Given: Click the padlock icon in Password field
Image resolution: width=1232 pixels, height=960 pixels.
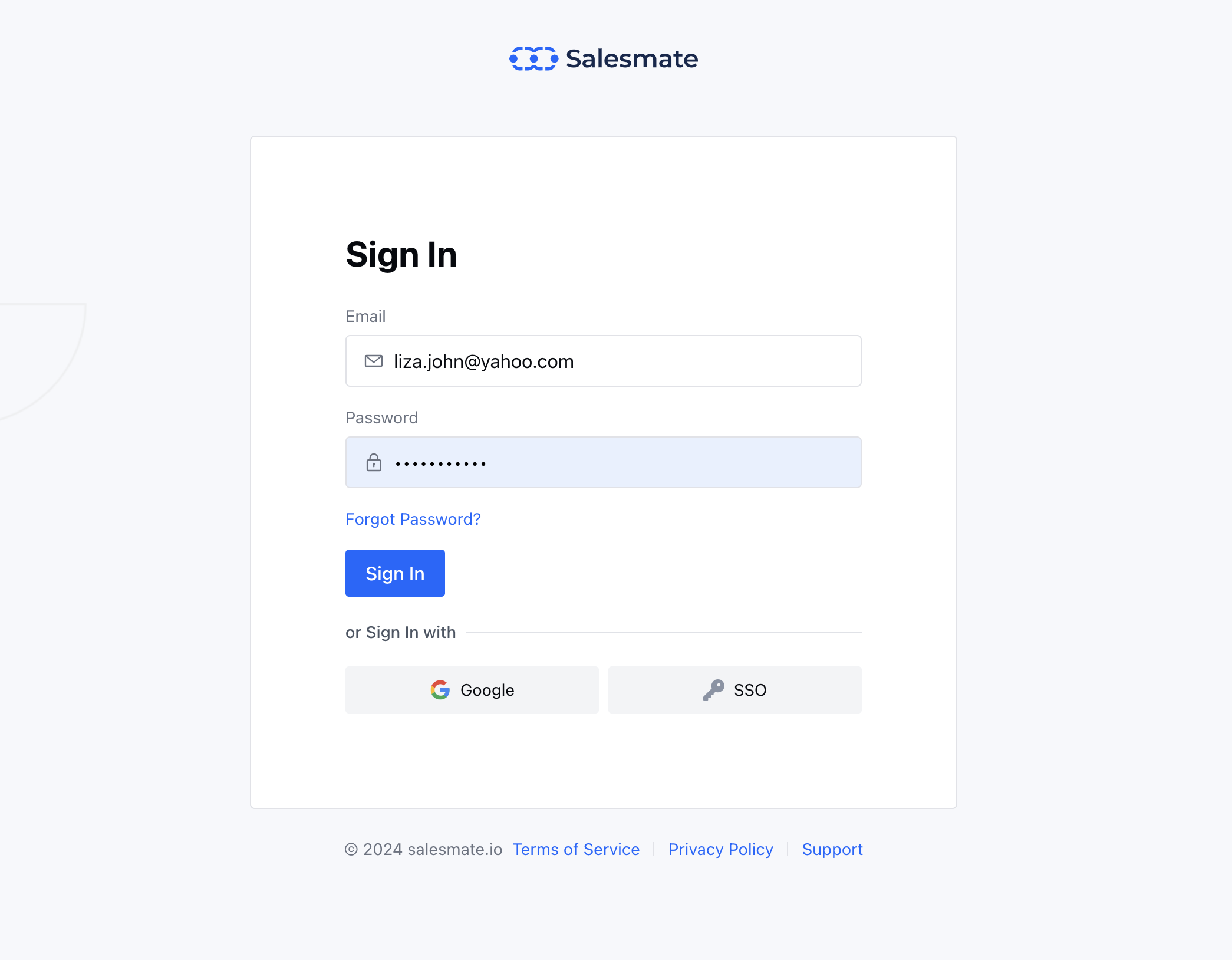Looking at the screenshot, I should (x=374, y=462).
